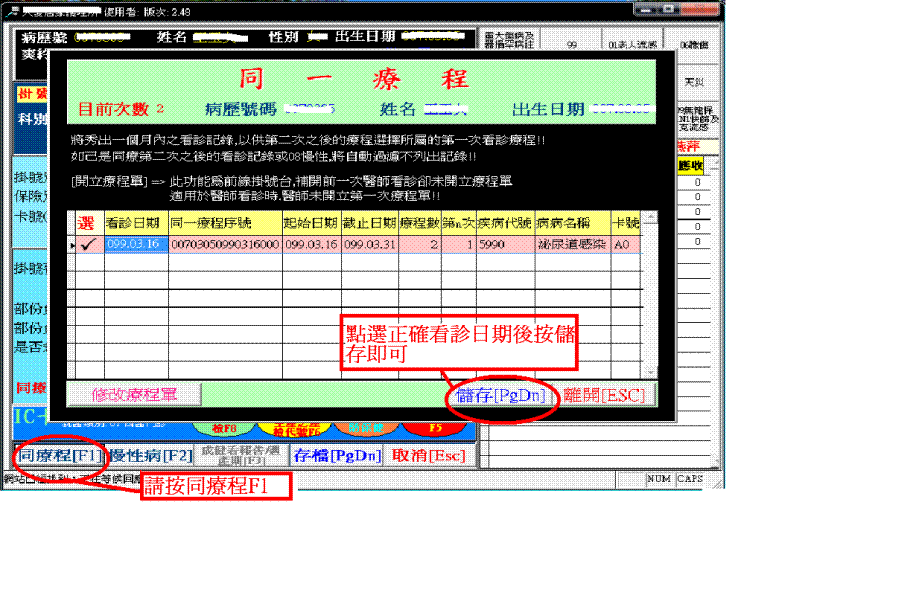
Task: Click the 起始日期 cell 099.03.16
Action: (311, 243)
